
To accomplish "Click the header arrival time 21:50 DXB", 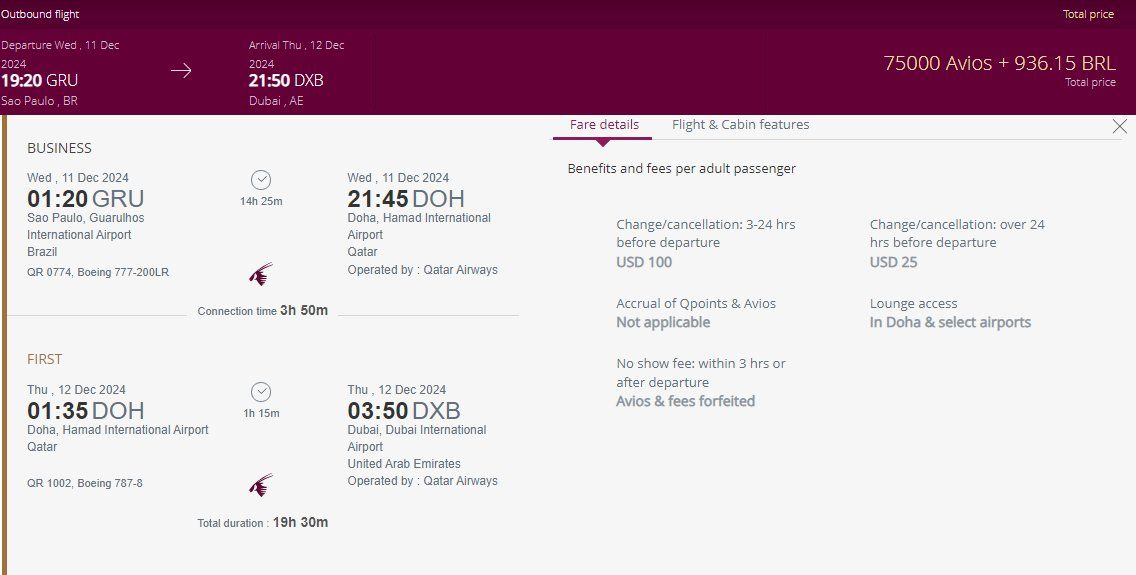I will pos(286,81).
